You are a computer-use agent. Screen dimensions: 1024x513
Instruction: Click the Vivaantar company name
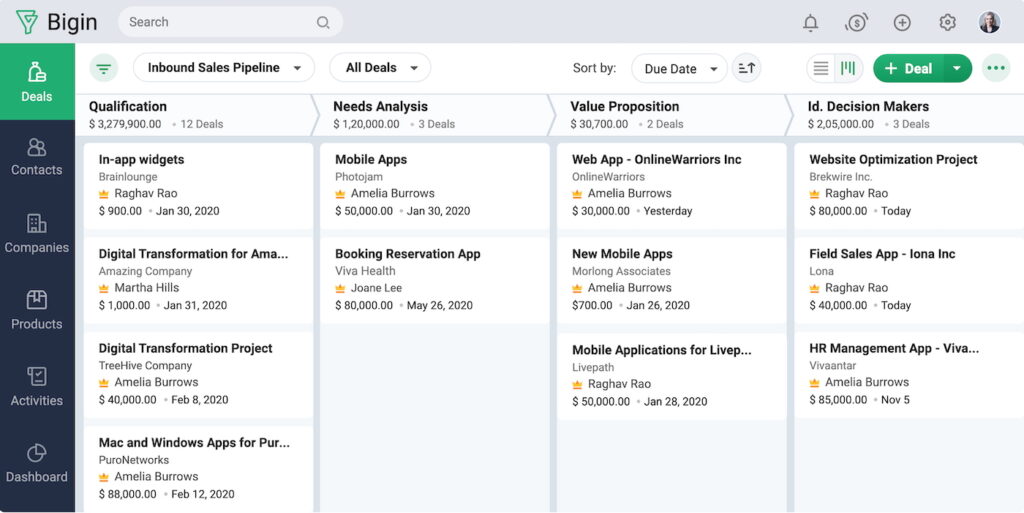(833, 365)
